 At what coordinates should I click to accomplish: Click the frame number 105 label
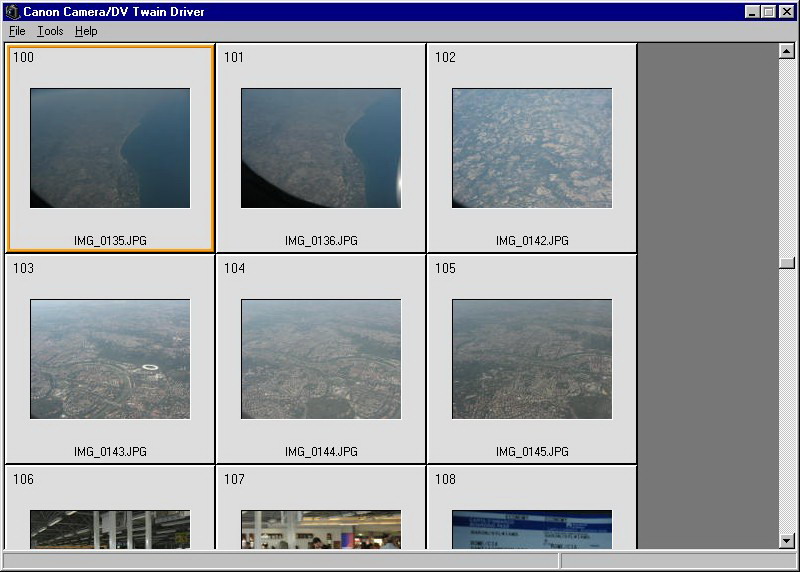pyautogui.click(x=445, y=268)
